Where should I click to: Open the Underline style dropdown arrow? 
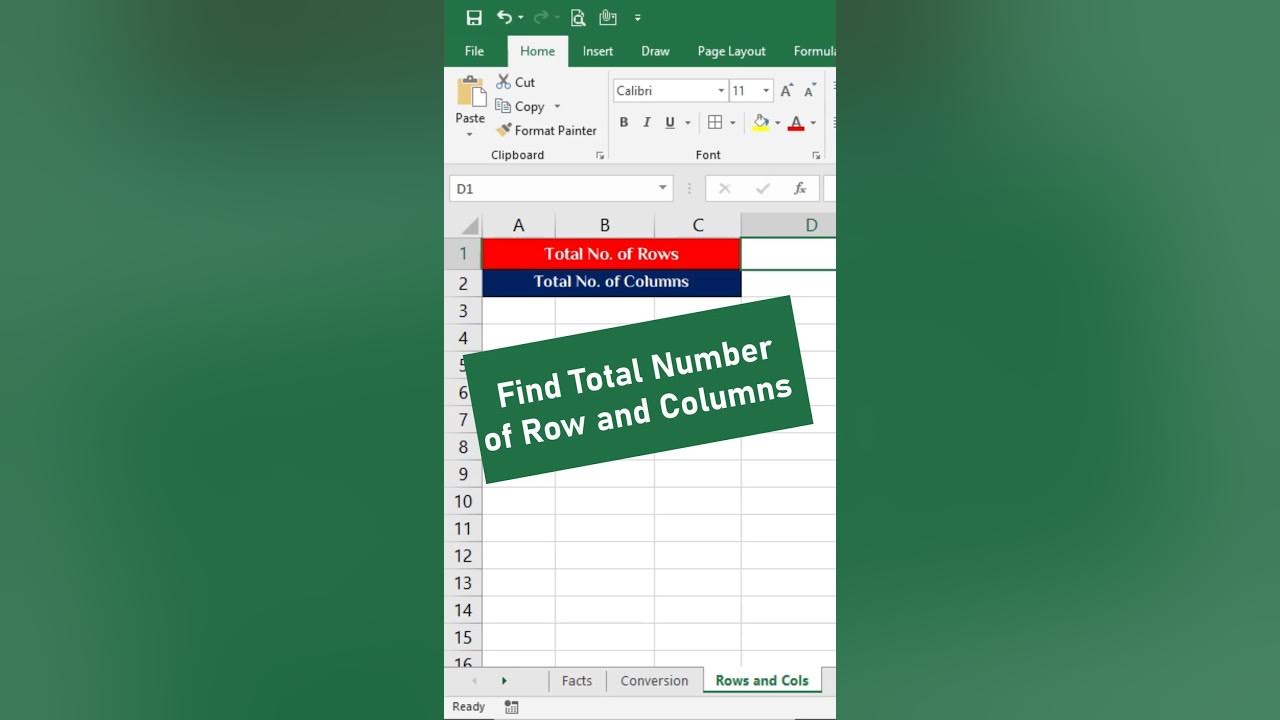(688, 123)
